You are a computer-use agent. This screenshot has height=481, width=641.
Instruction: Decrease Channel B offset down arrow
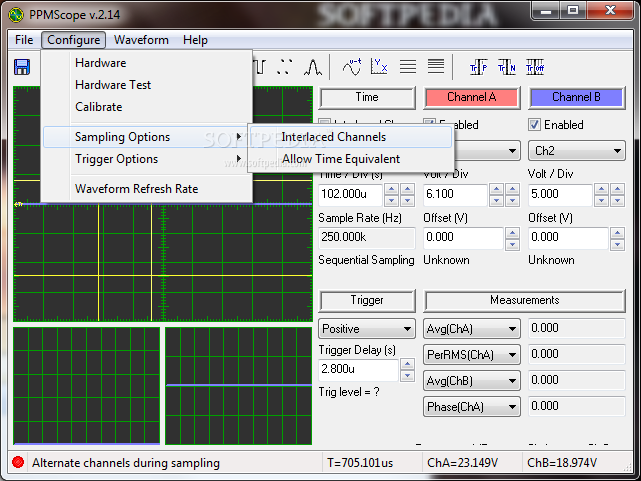click(617, 244)
